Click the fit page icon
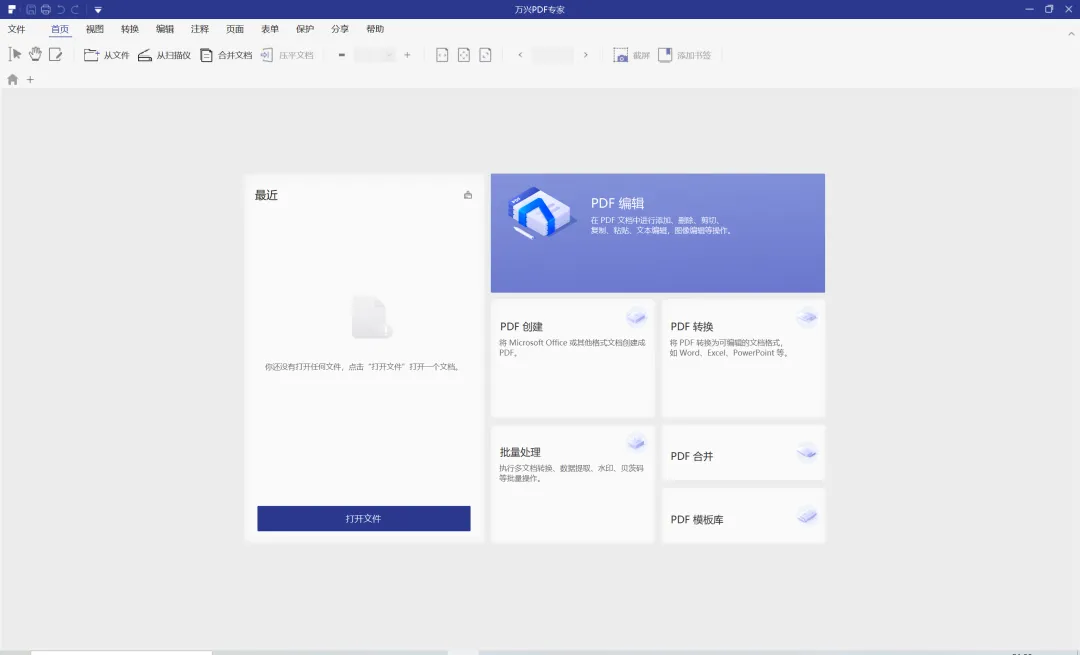 [x=464, y=55]
